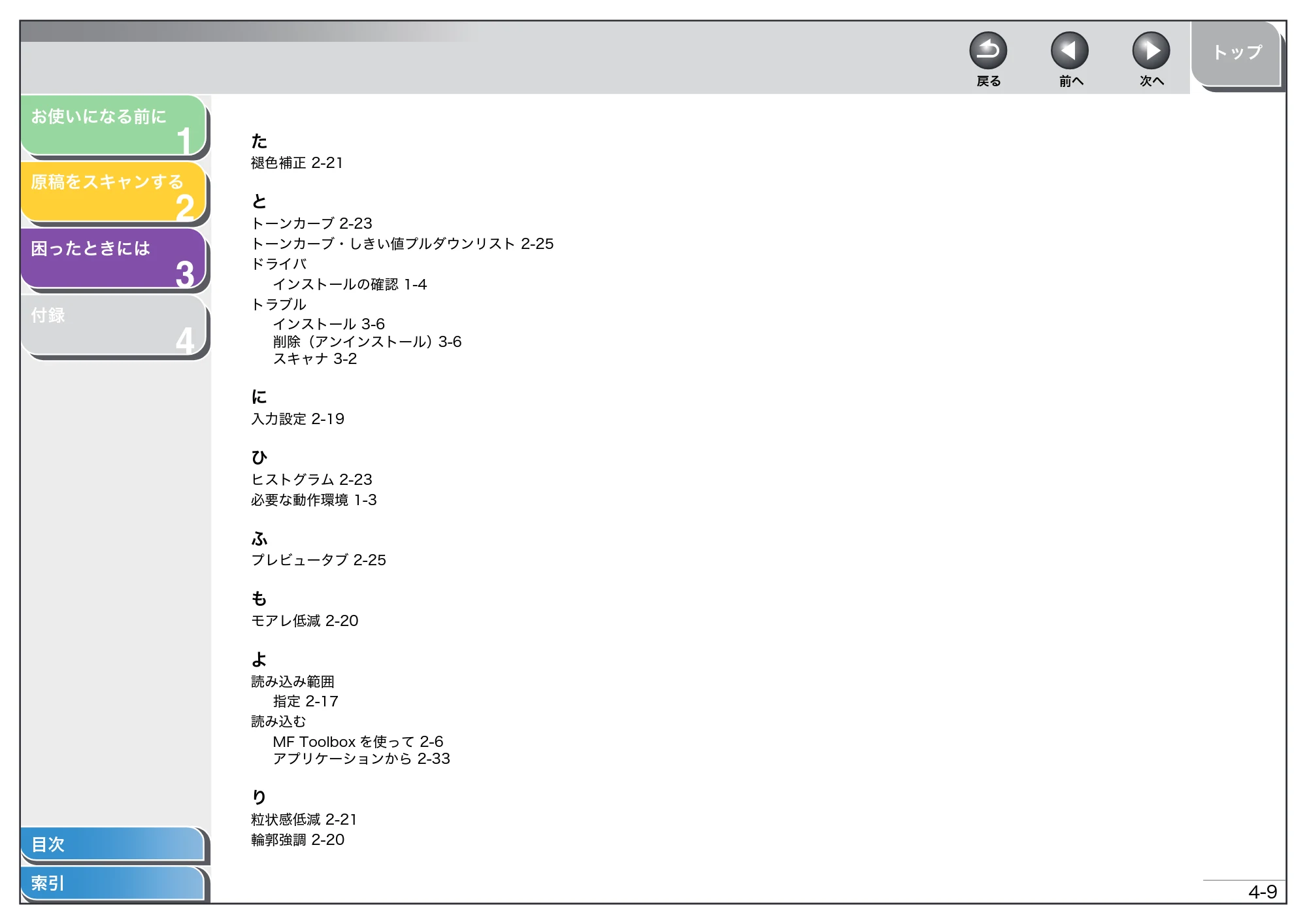Viewport: 1307px width, 924px height.
Task: Open プレビュータブ 2-25 entry
Action: (x=318, y=560)
